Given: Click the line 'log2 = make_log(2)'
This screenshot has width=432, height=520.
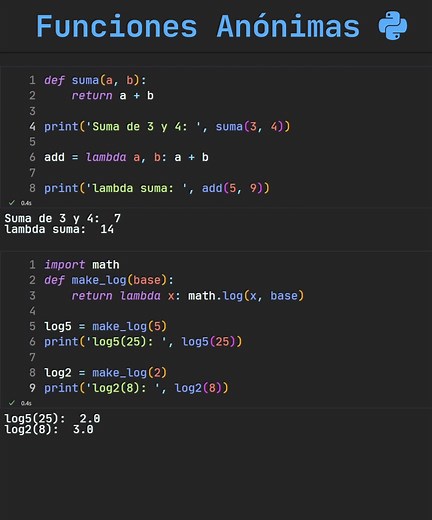Looking at the screenshot, I should (x=105, y=373).
